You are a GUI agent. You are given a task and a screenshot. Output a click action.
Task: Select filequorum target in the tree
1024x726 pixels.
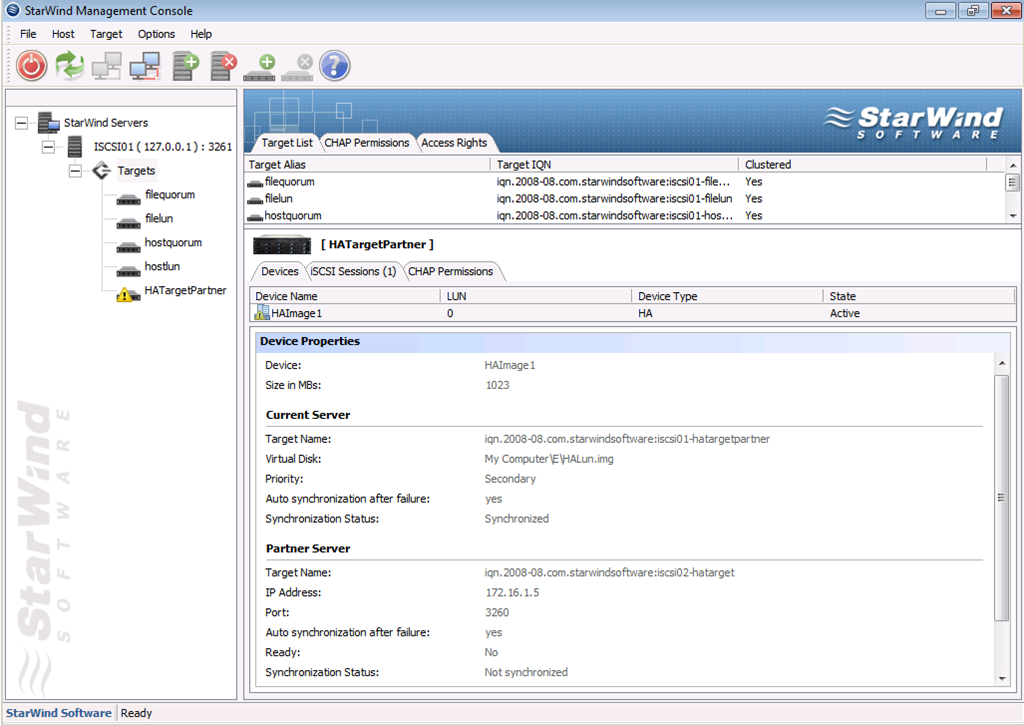point(170,195)
